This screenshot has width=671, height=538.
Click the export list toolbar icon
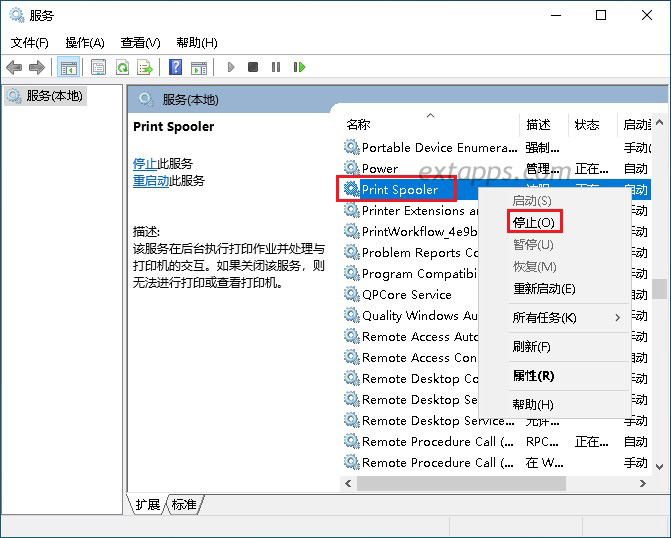point(145,67)
